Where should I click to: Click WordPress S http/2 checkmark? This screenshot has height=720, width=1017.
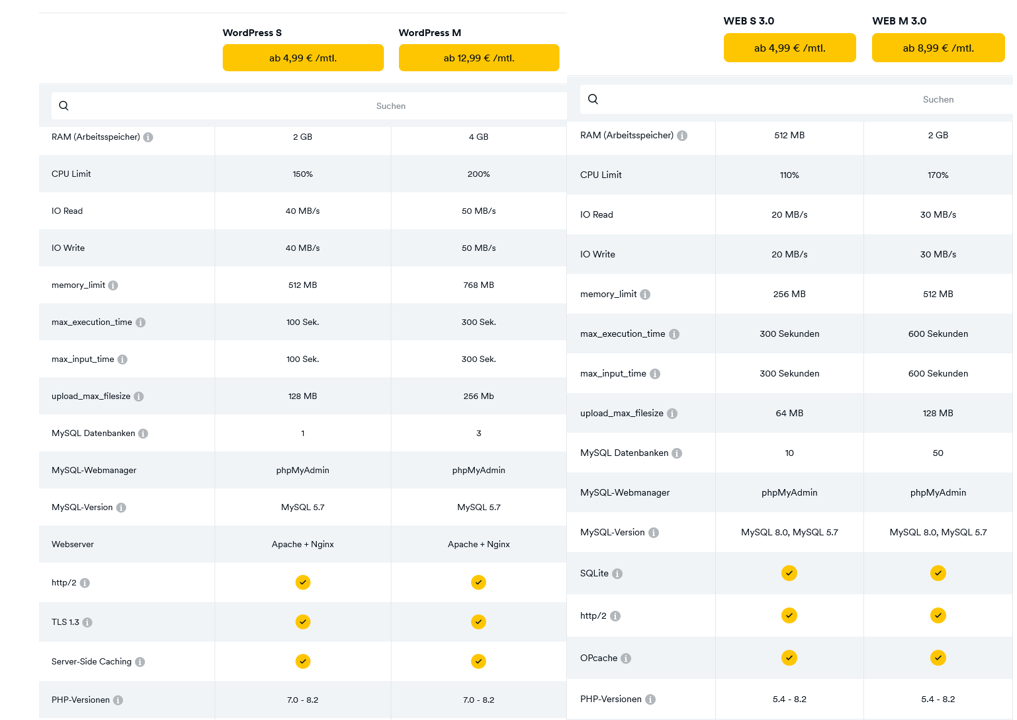pyautogui.click(x=303, y=582)
